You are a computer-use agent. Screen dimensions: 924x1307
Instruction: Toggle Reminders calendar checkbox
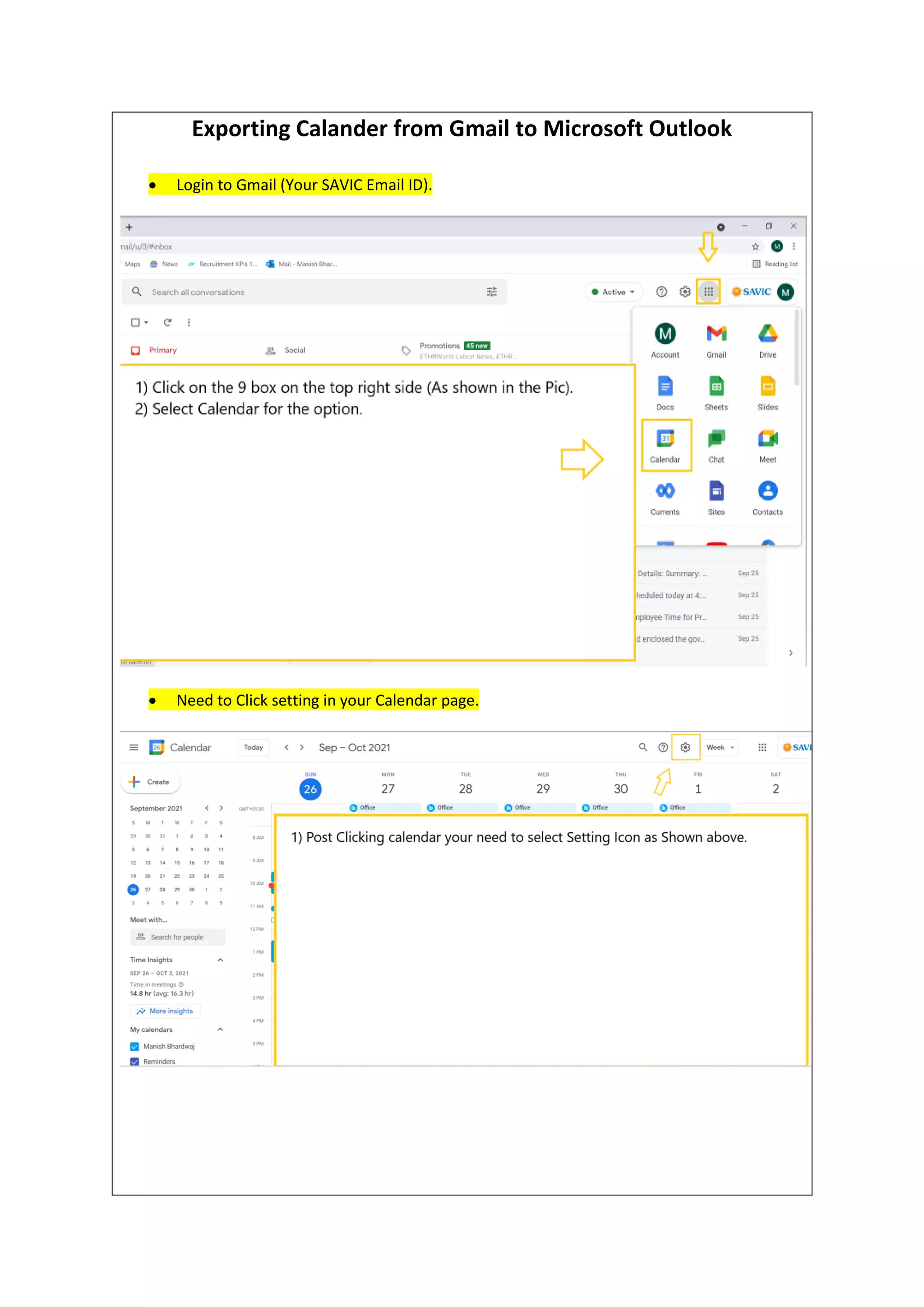[135, 1061]
